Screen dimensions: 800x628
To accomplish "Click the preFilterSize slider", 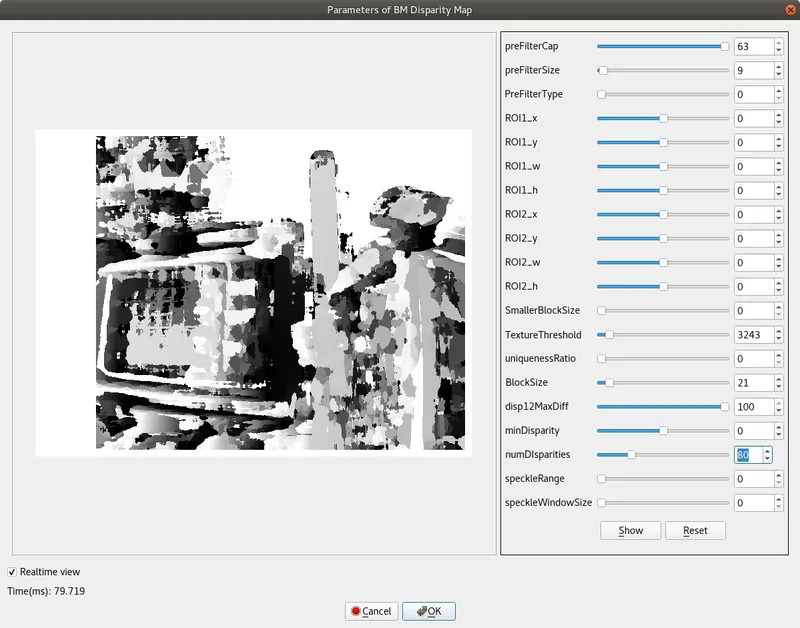I will [663, 70].
